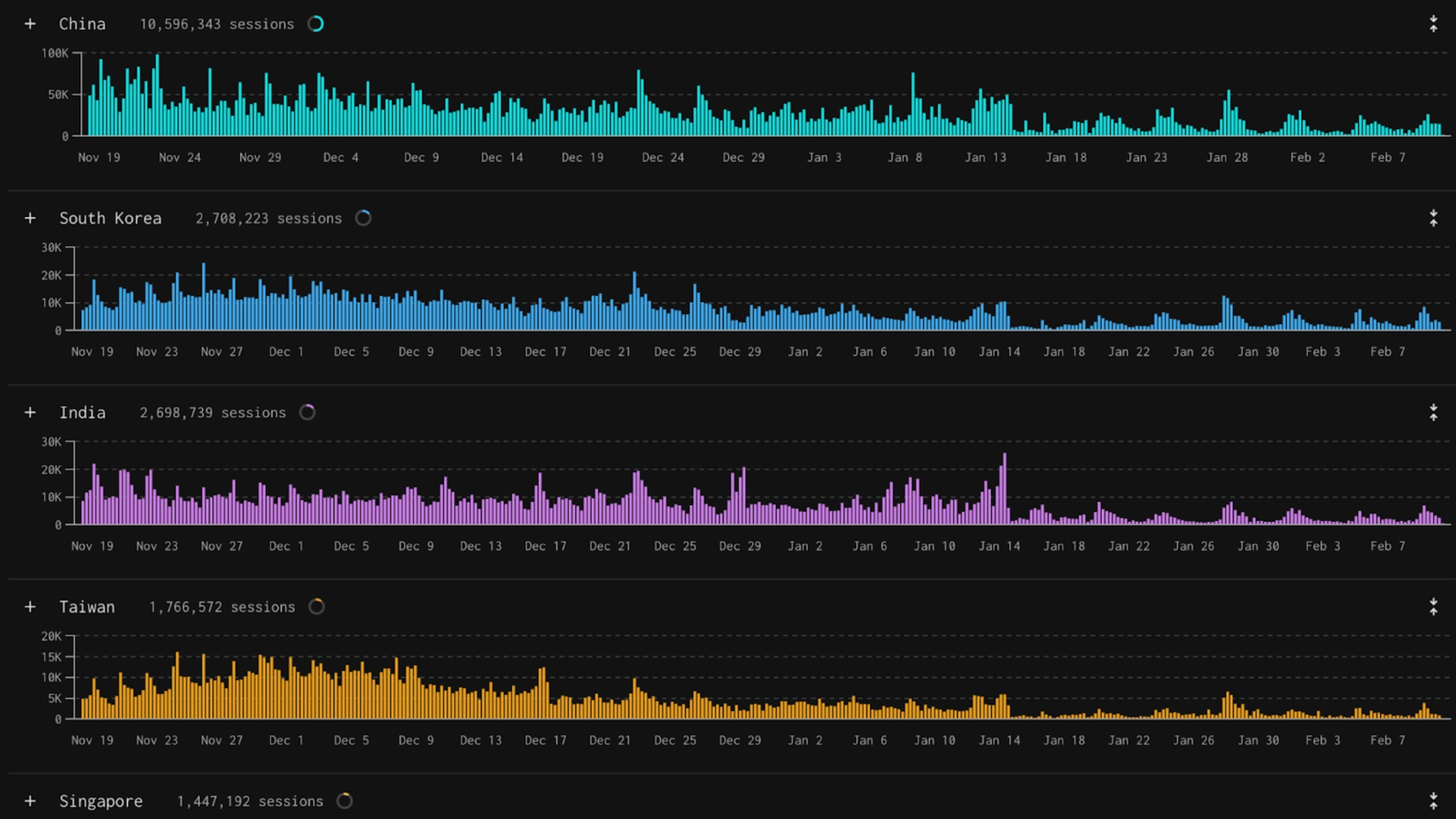Collapse the South Korea chart panel
The height and width of the screenshot is (819, 1456).
click(1433, 218)
